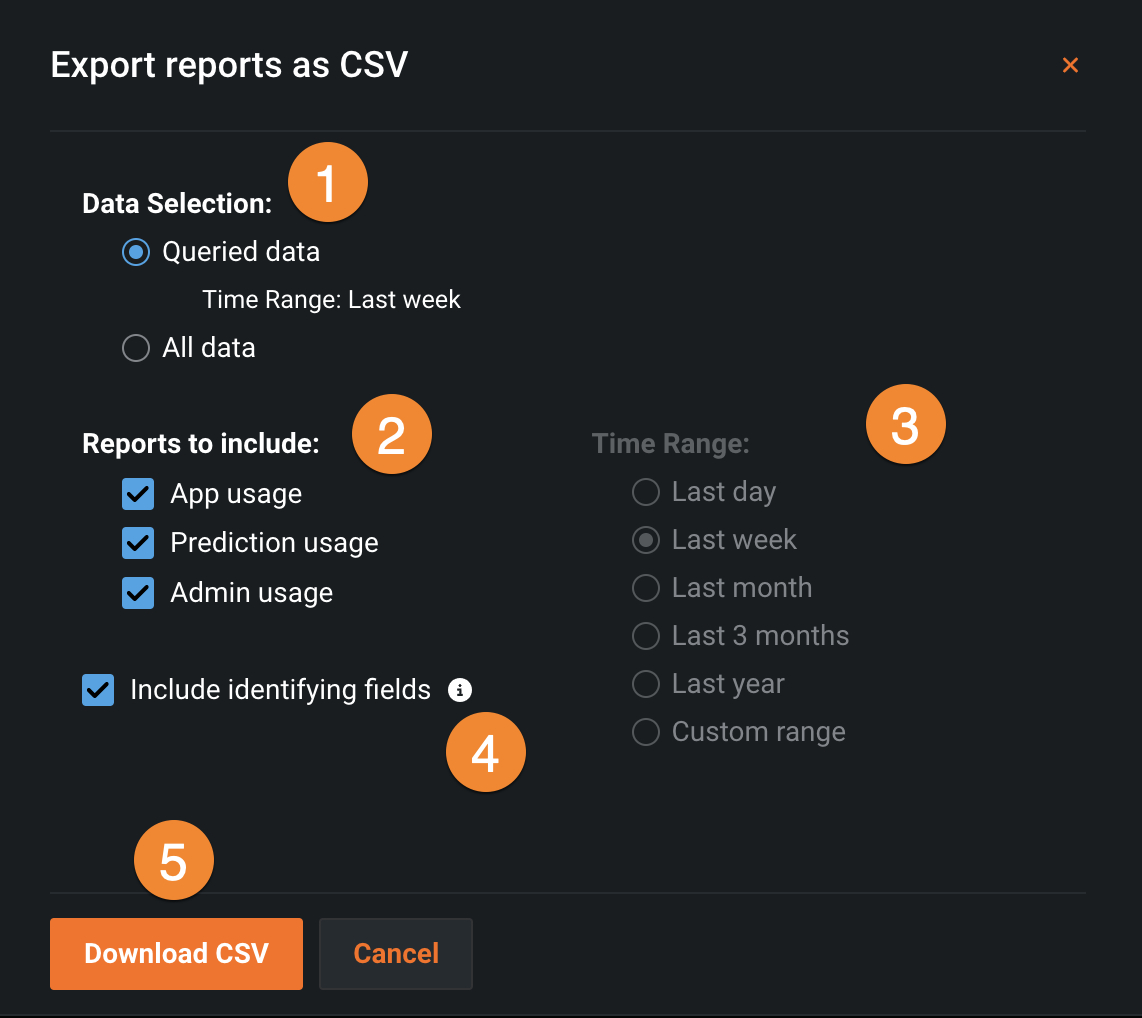Click the orange step 2 marker
Screen dimensions: 1142x1018
tap(391, 436)
